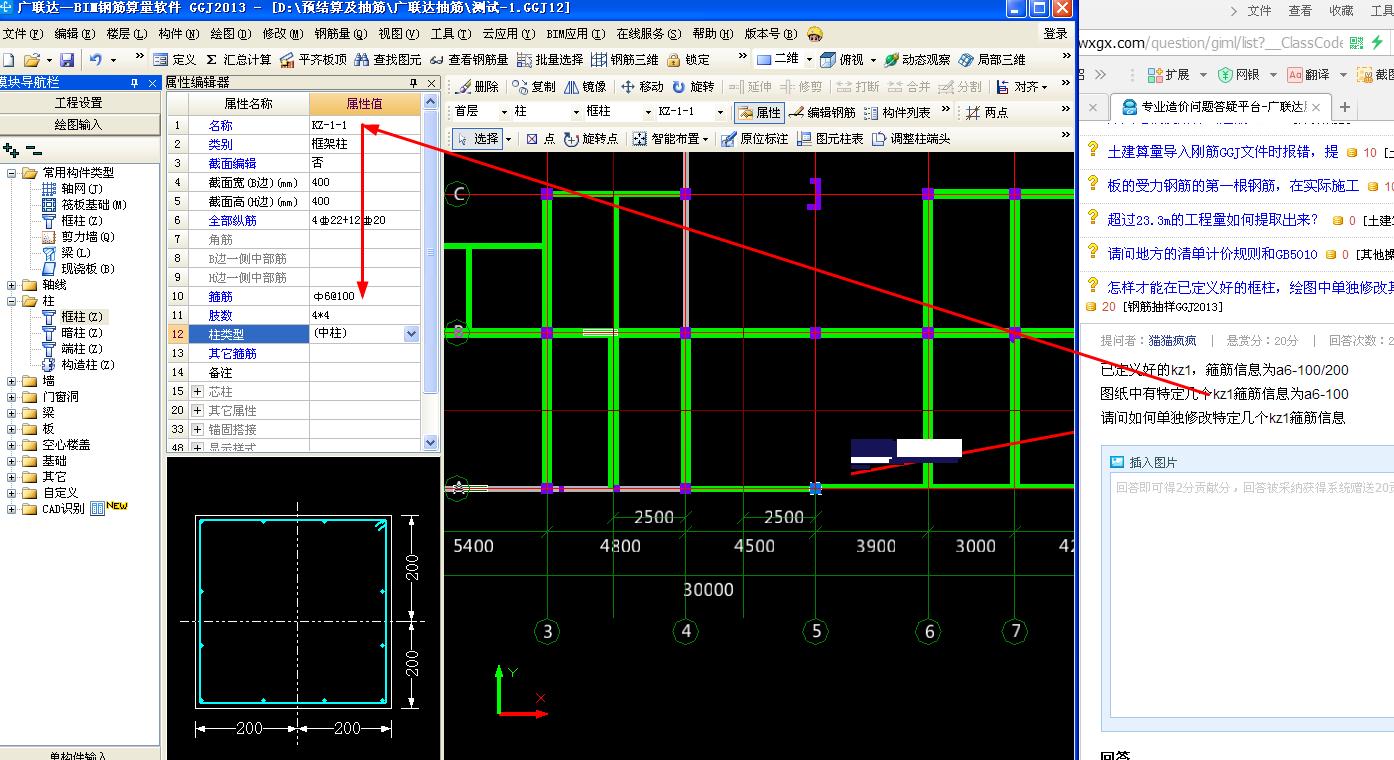
Task: Open the 楼层(L) menu
Action: point(126,34)
